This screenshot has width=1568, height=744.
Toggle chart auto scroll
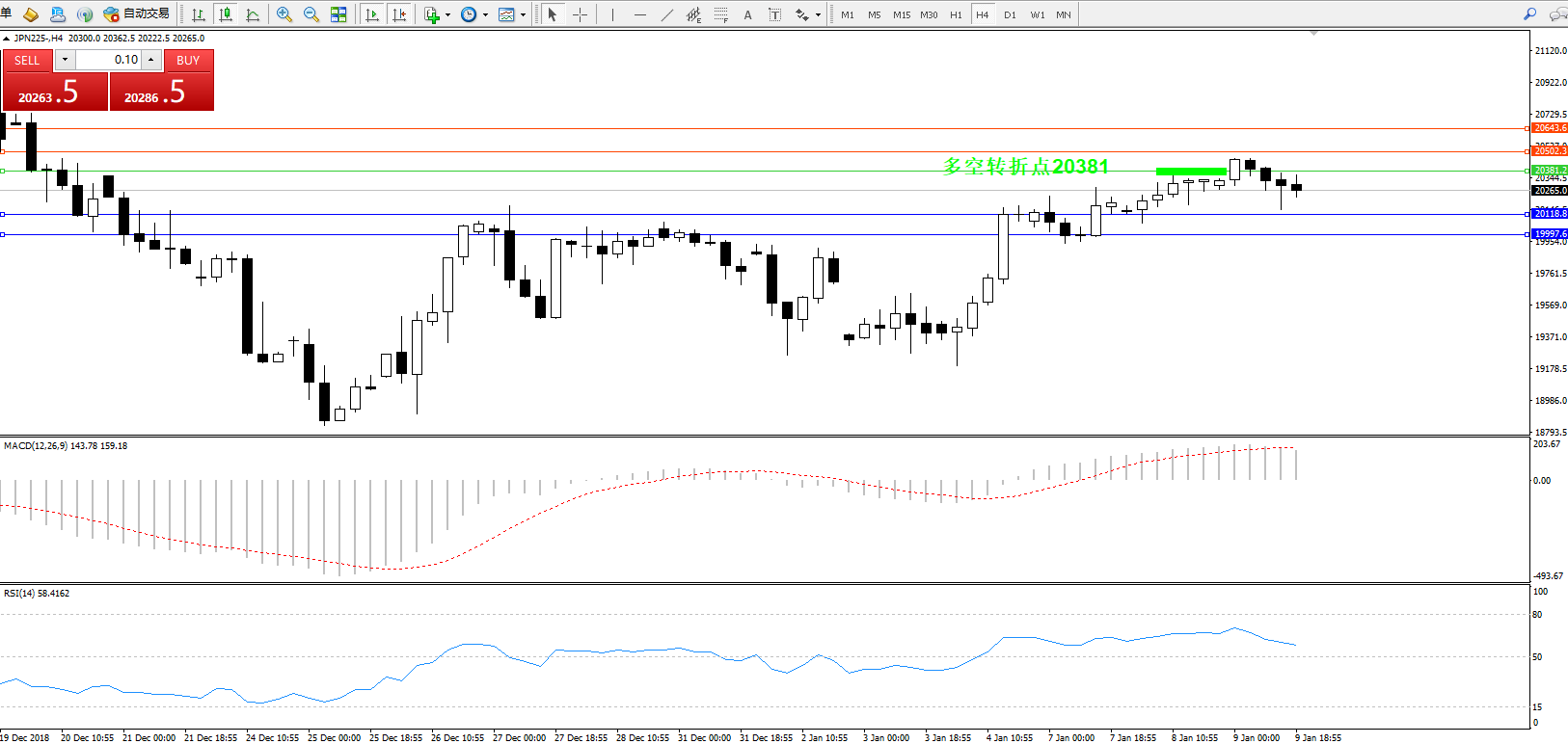372,14
